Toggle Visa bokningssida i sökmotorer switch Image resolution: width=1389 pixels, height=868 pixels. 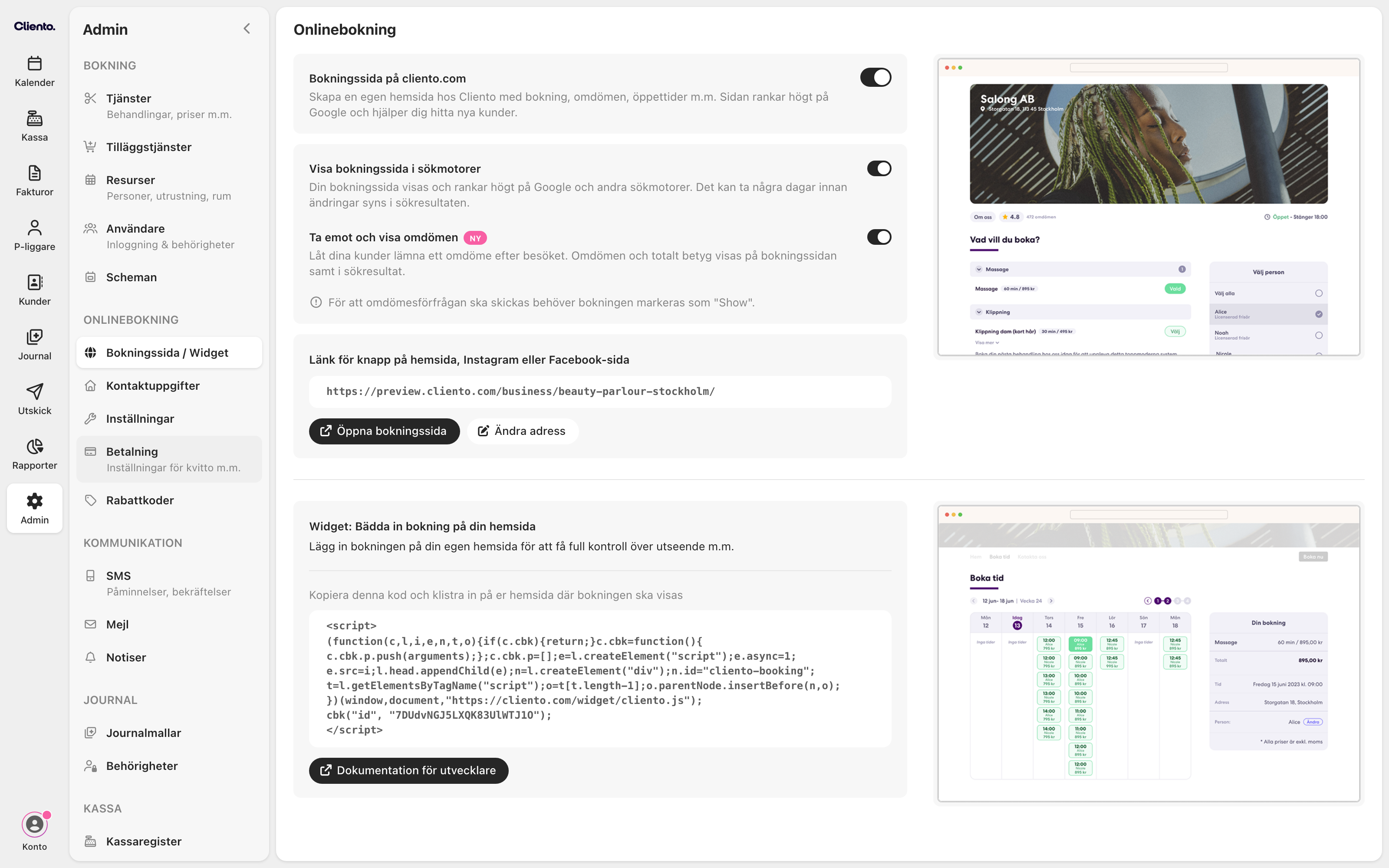[x=879, y=168]
